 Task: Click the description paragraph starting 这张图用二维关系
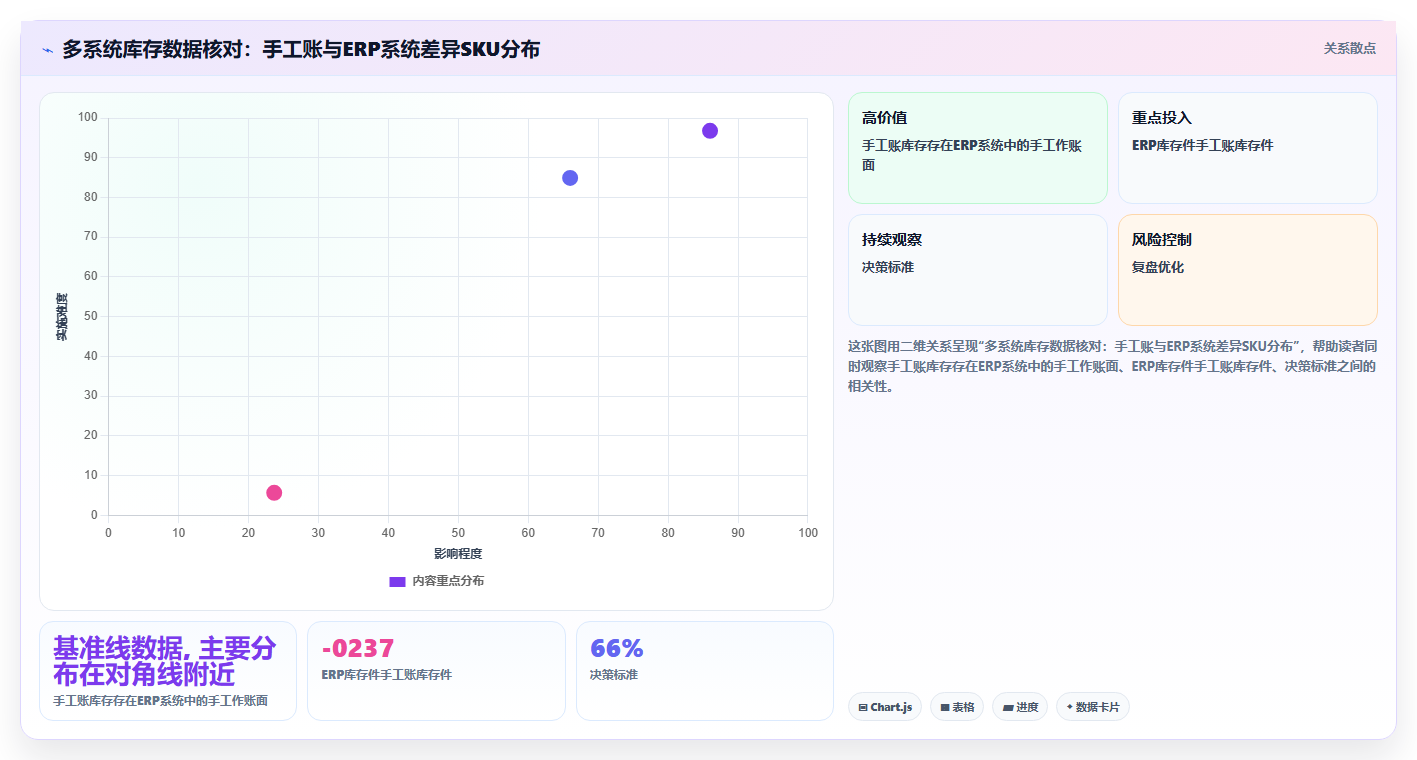1112,366
